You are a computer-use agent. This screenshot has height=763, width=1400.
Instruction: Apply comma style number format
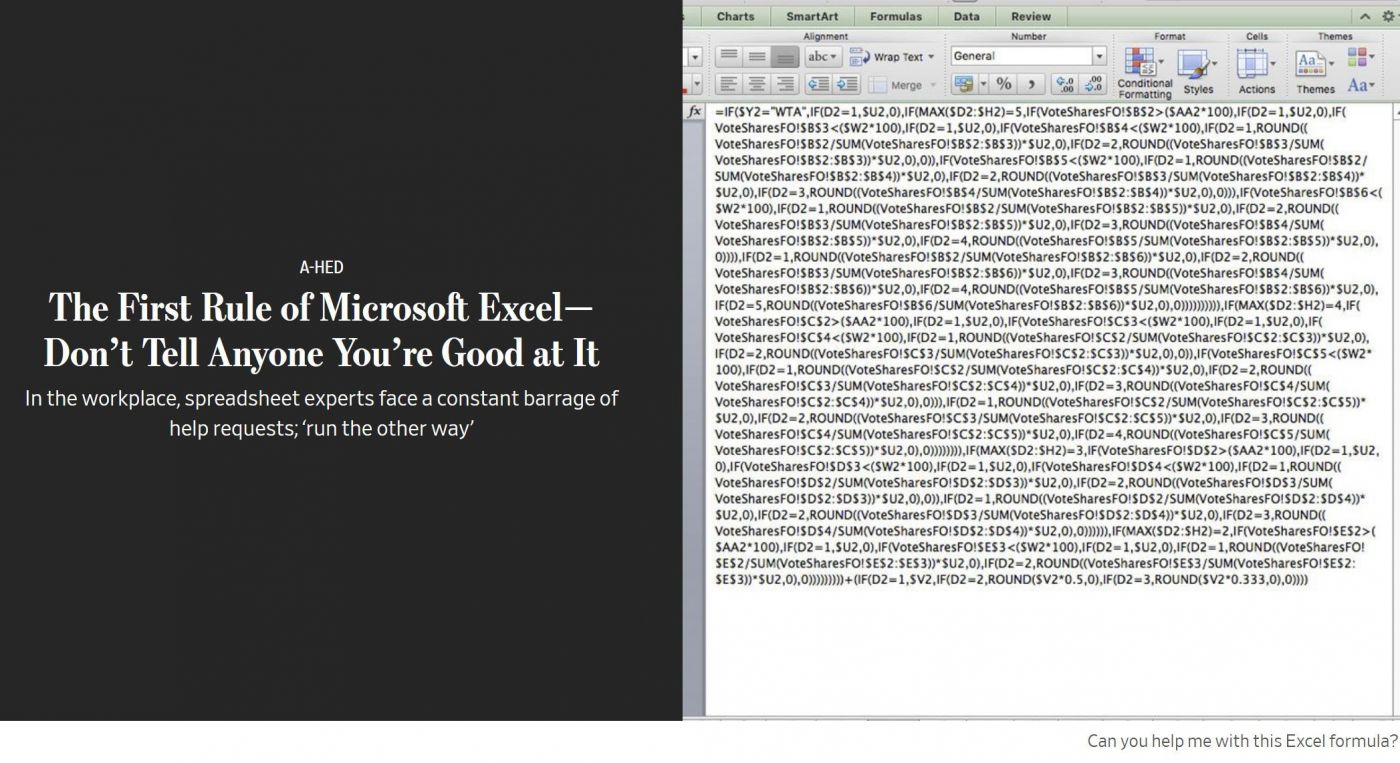1030,85
